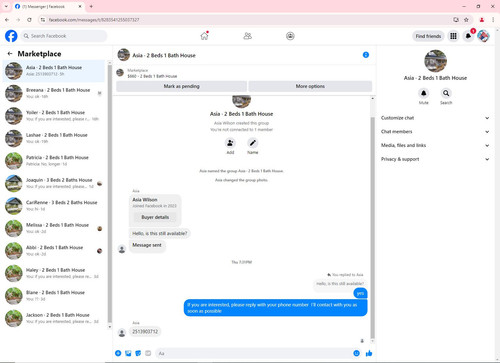Open Buyer details for Asia Wilson

coord(155,217)
